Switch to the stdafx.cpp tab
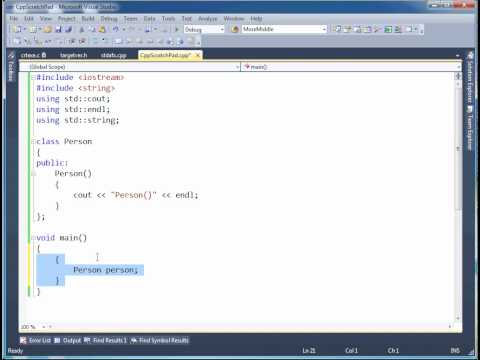480x360 pixels. pos(114,55)
